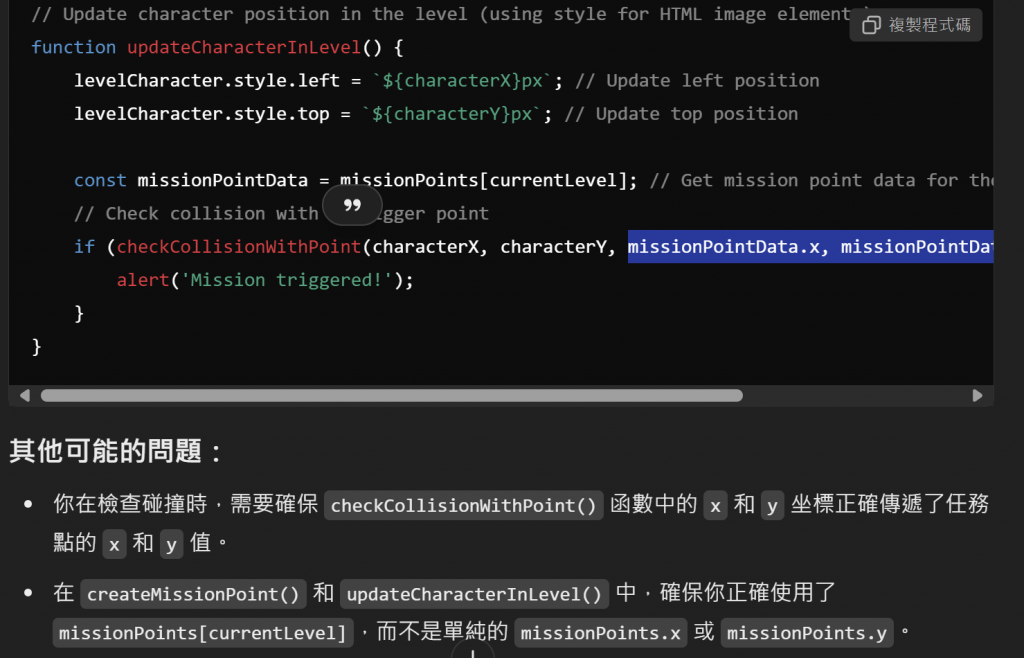Click the inline code checkCollisionWithPoint()
The width and height of the screenshot is (1024, 658).
pos(464,505)
